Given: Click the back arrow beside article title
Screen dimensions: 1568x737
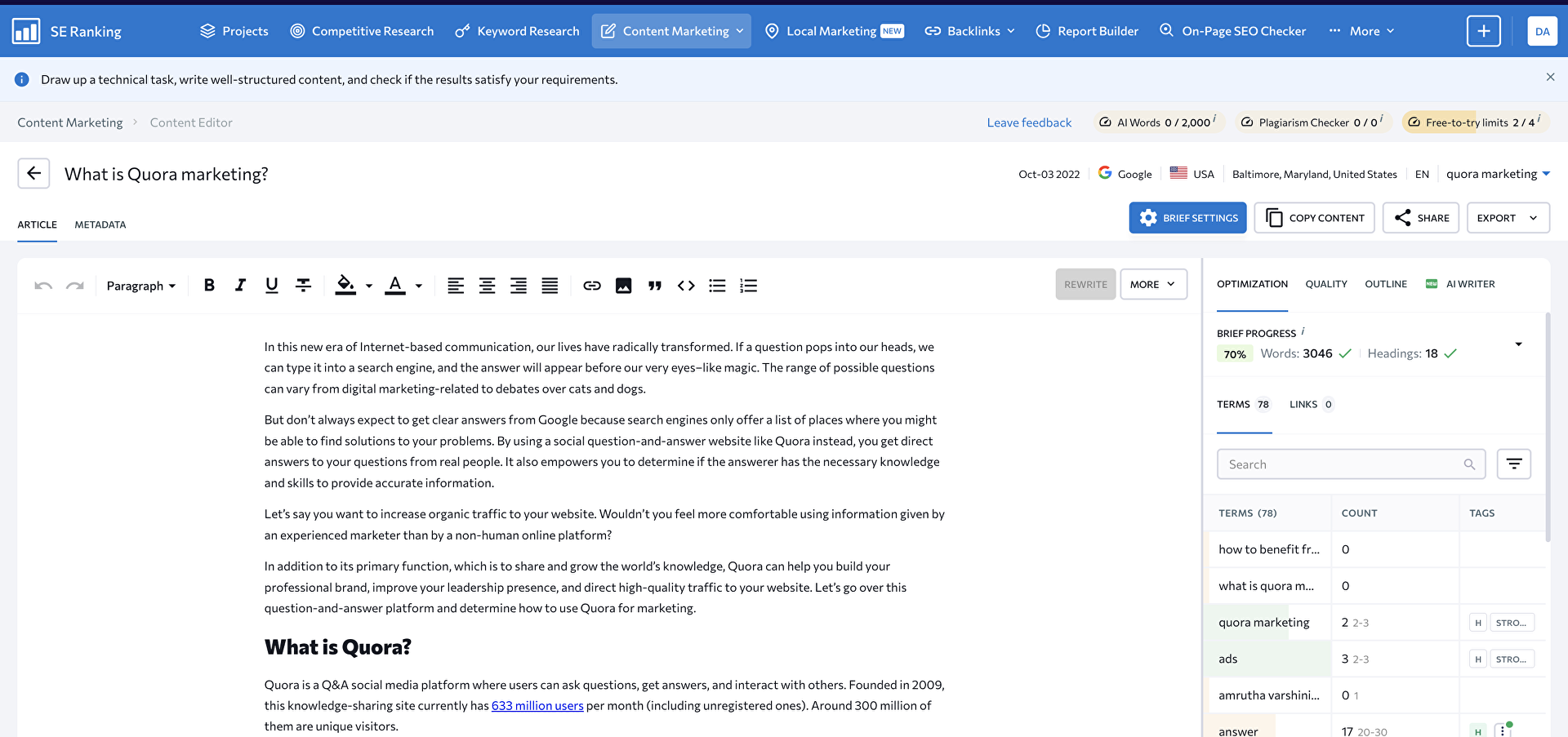Looking at the screenshot, I should click(x=33, y=173).
